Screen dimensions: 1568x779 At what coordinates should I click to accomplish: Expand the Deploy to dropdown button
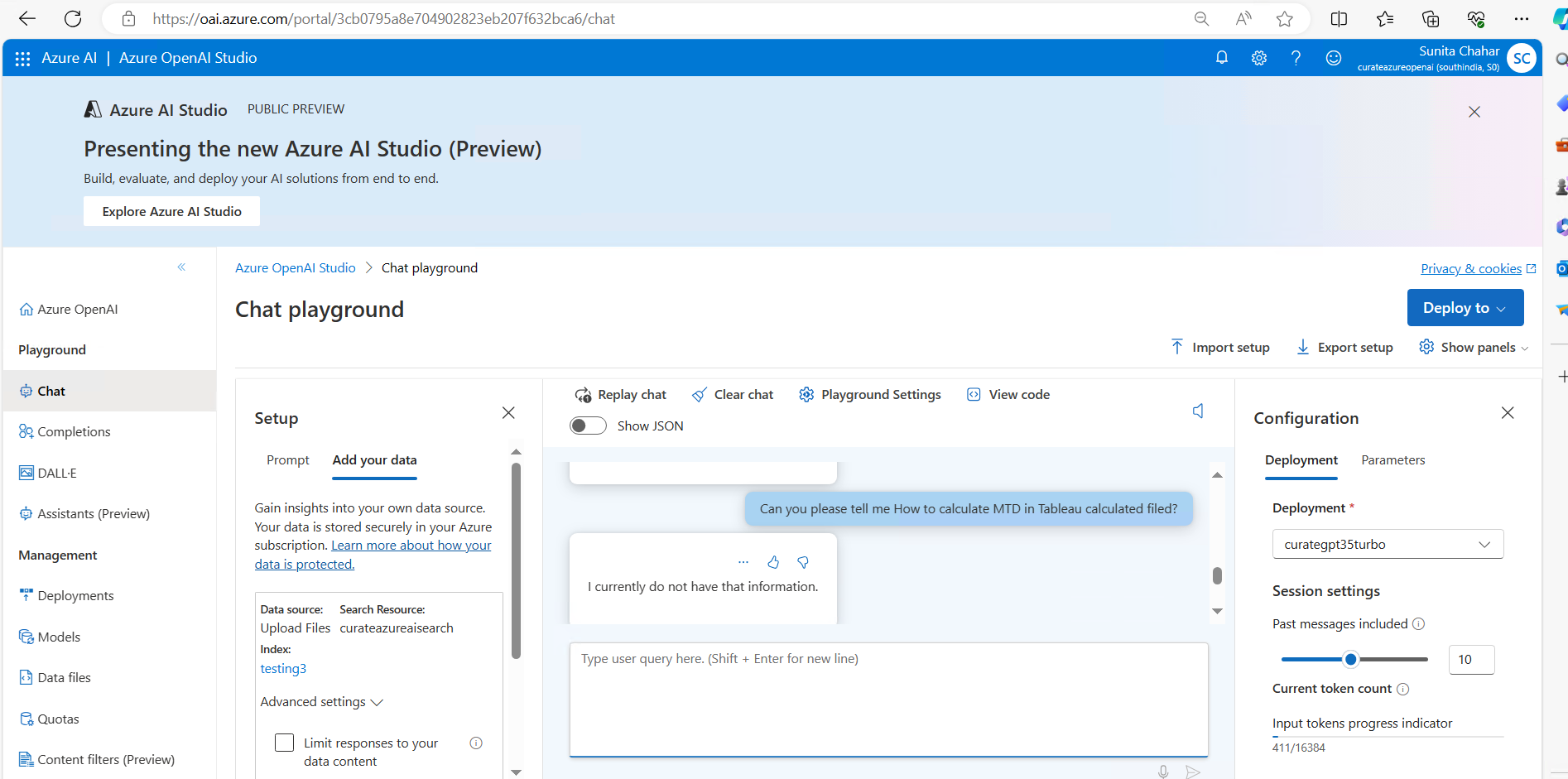click(1465, 308)
